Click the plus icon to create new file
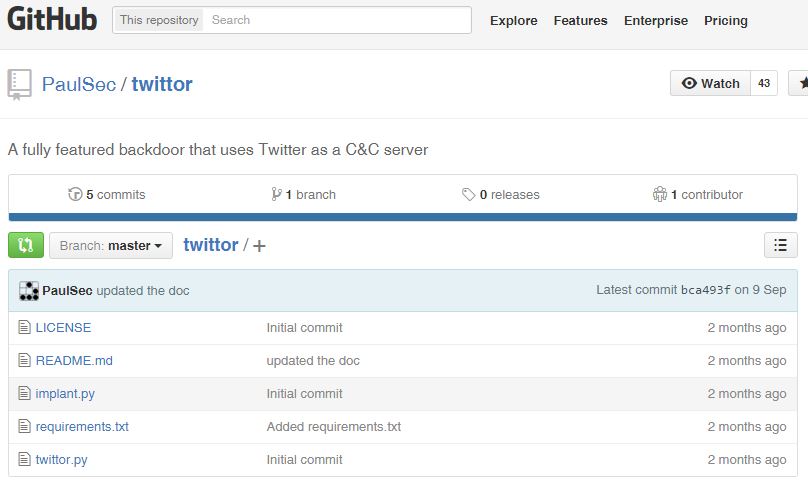The height and width of the screenshot is (482, 808). tap(260, 246)
